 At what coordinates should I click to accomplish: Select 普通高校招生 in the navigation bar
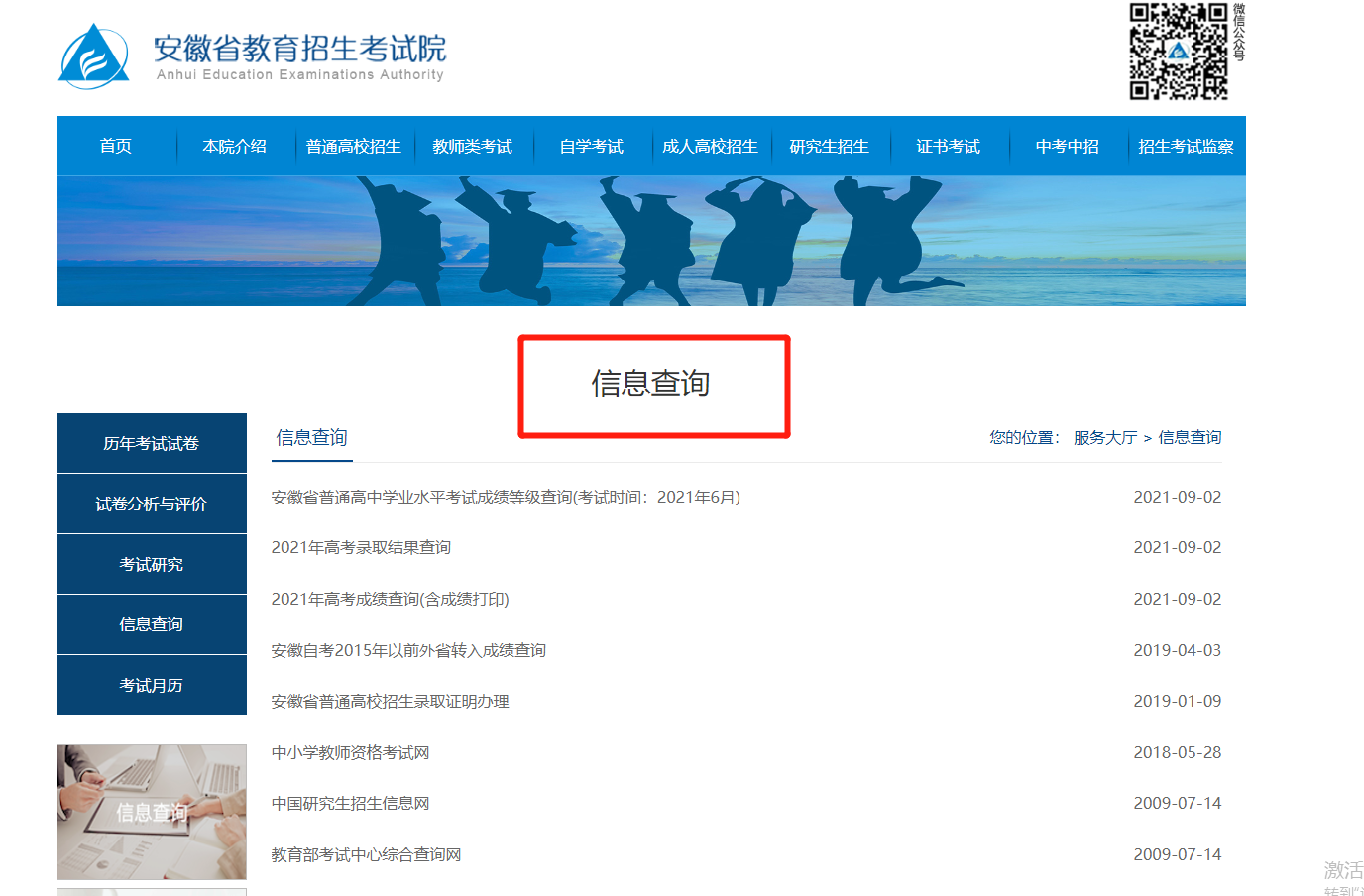point(354,147)
